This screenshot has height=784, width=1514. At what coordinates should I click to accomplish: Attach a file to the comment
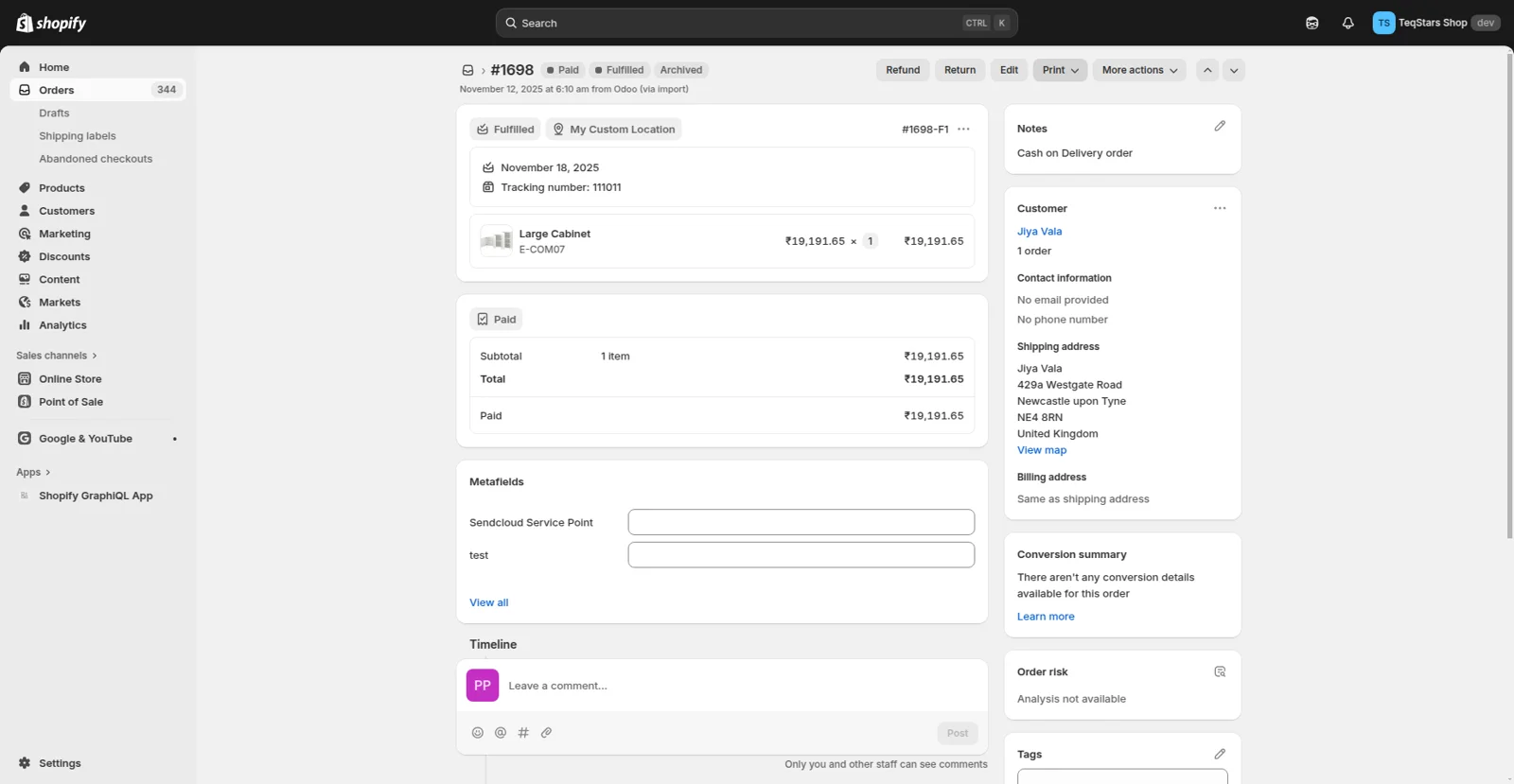pyautogui.click(x=546, y=733)
